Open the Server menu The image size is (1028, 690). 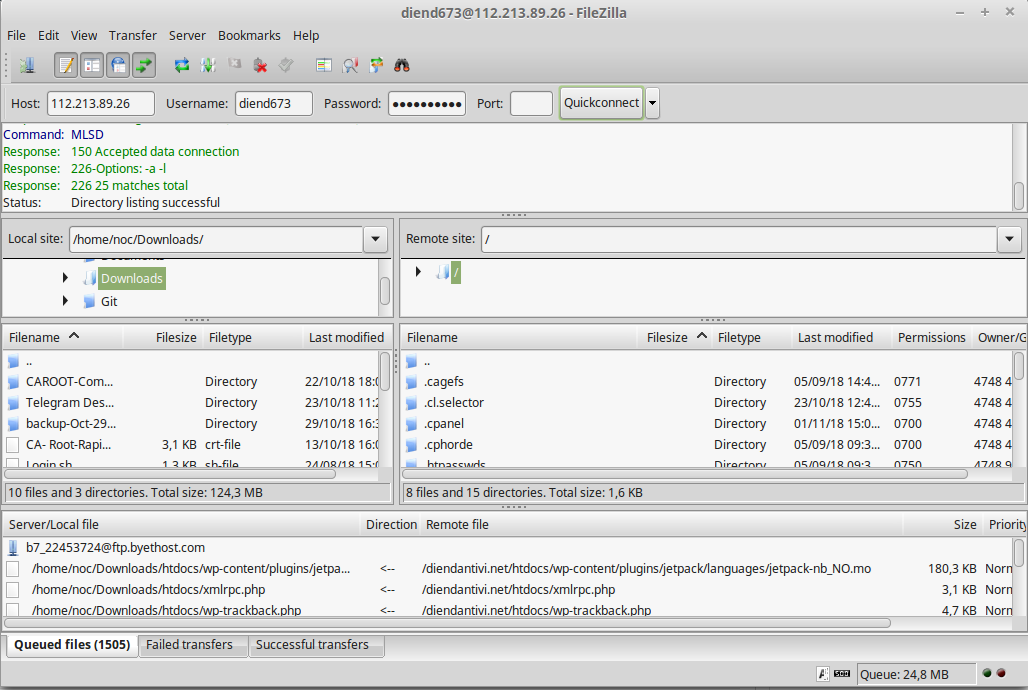pos(187,35)
